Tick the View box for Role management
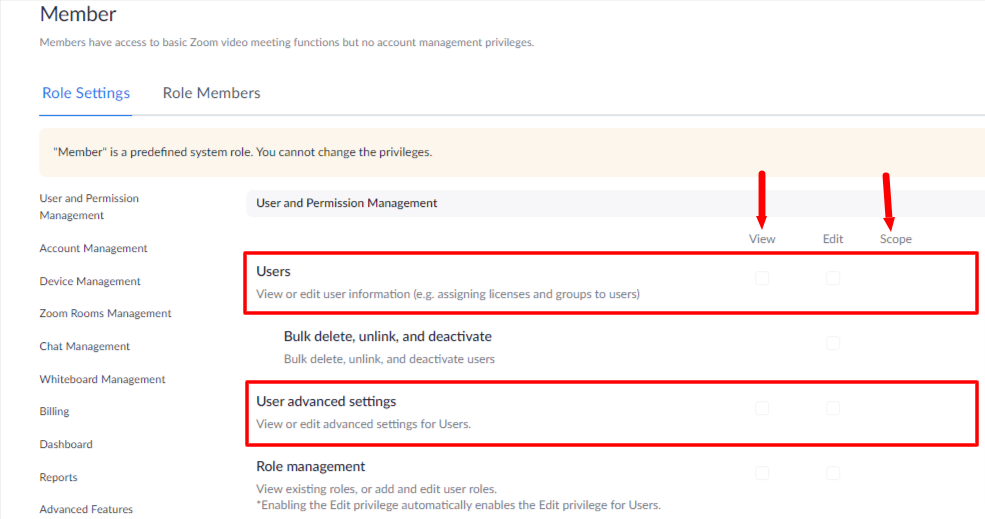The image size is (985, 519). 762,473
